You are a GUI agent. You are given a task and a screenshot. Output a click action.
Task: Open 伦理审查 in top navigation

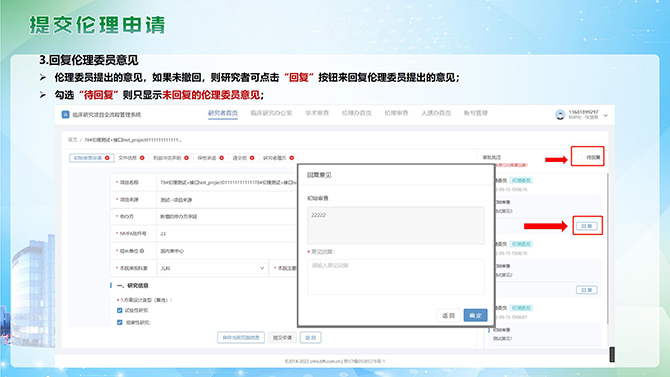point(396,113)
